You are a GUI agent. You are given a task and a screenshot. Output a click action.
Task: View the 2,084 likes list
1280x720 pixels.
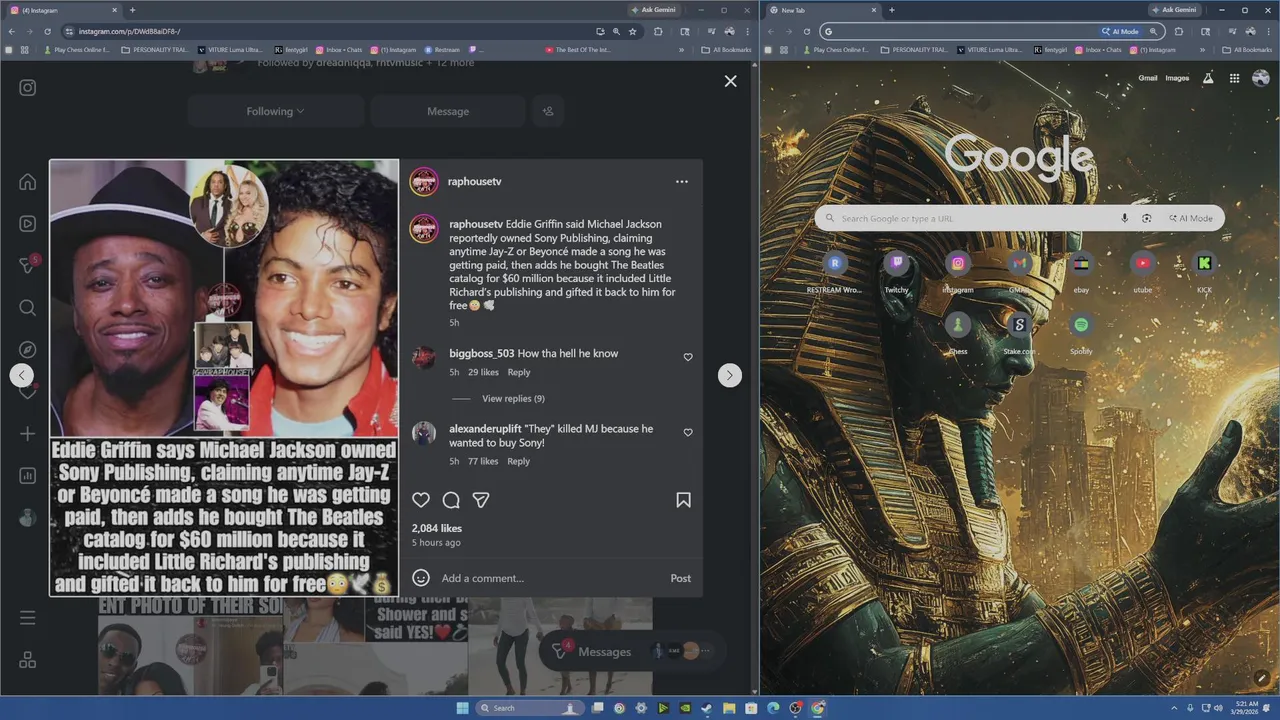pyautogui.click(x=437, y=528)
